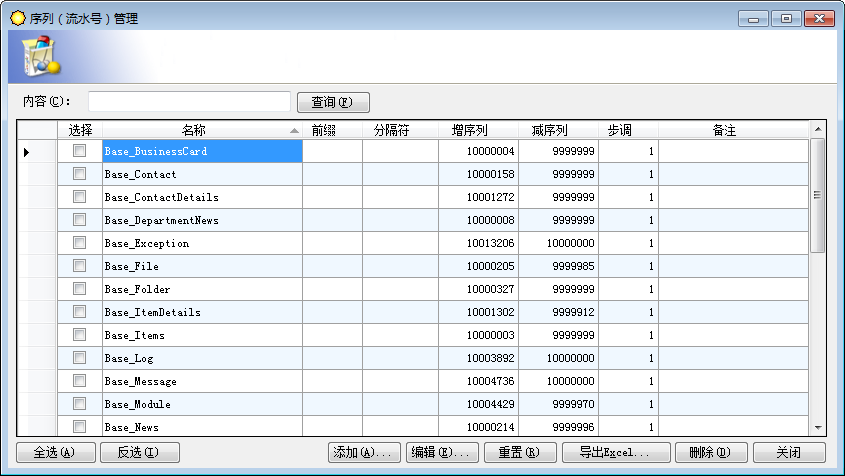
Task: Toggle the Base_Message checkbox
Action: coord(79,381)
